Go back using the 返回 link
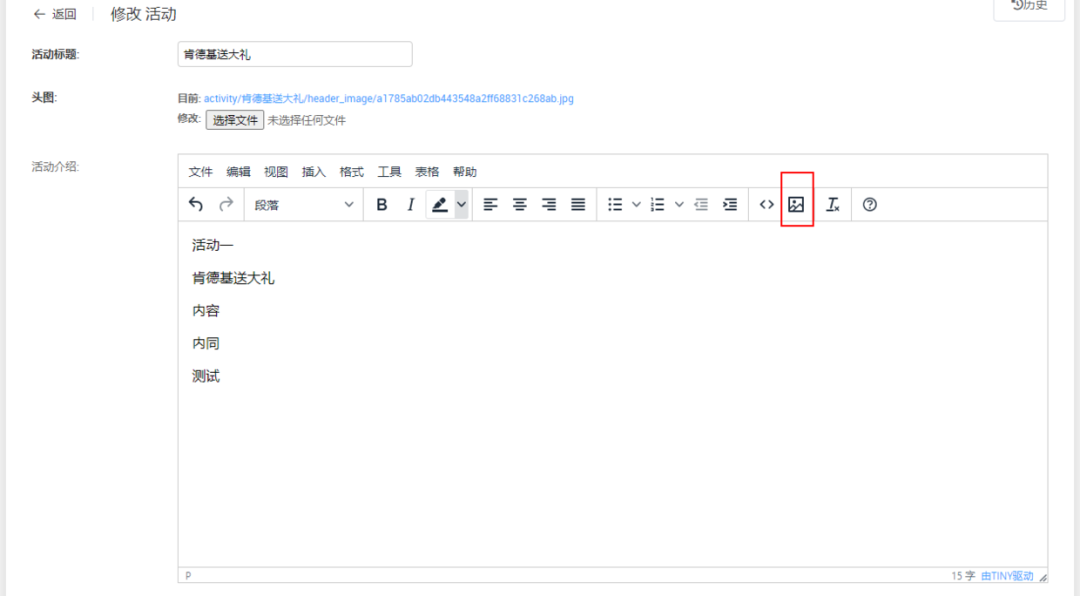 tap(55, 14)
